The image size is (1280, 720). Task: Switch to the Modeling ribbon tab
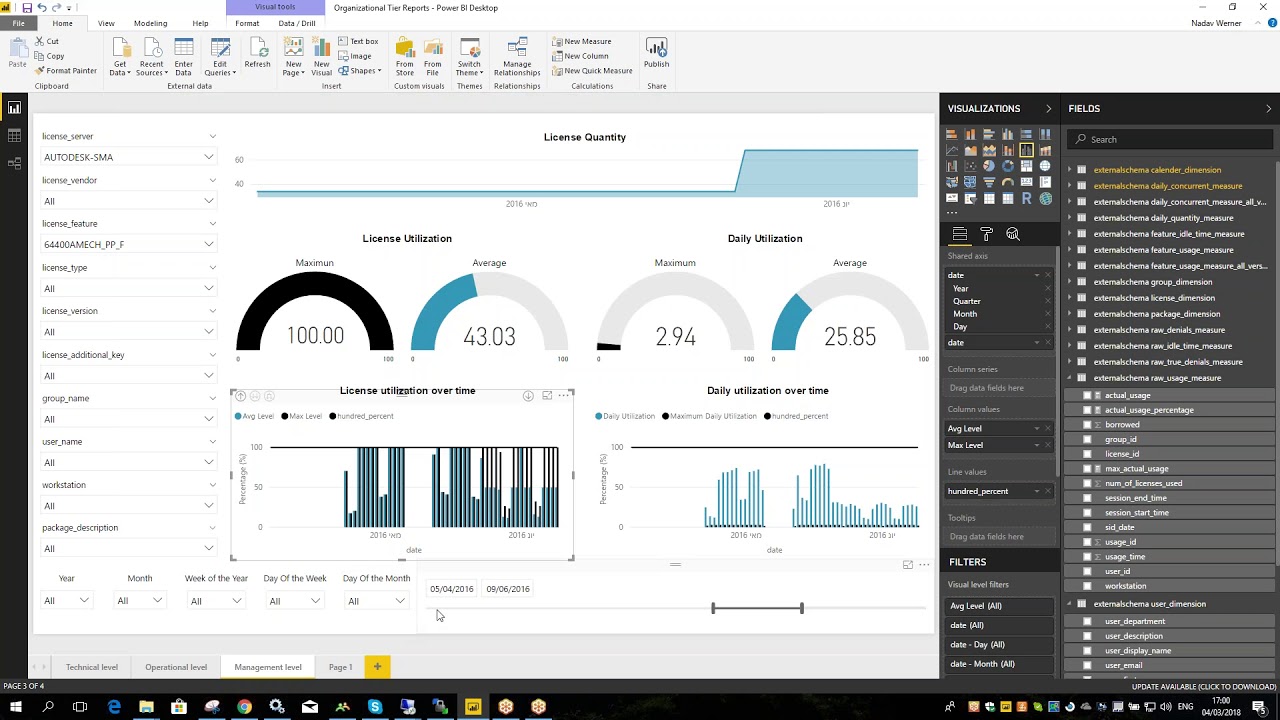pyautogui.click(x=150, y=23)
